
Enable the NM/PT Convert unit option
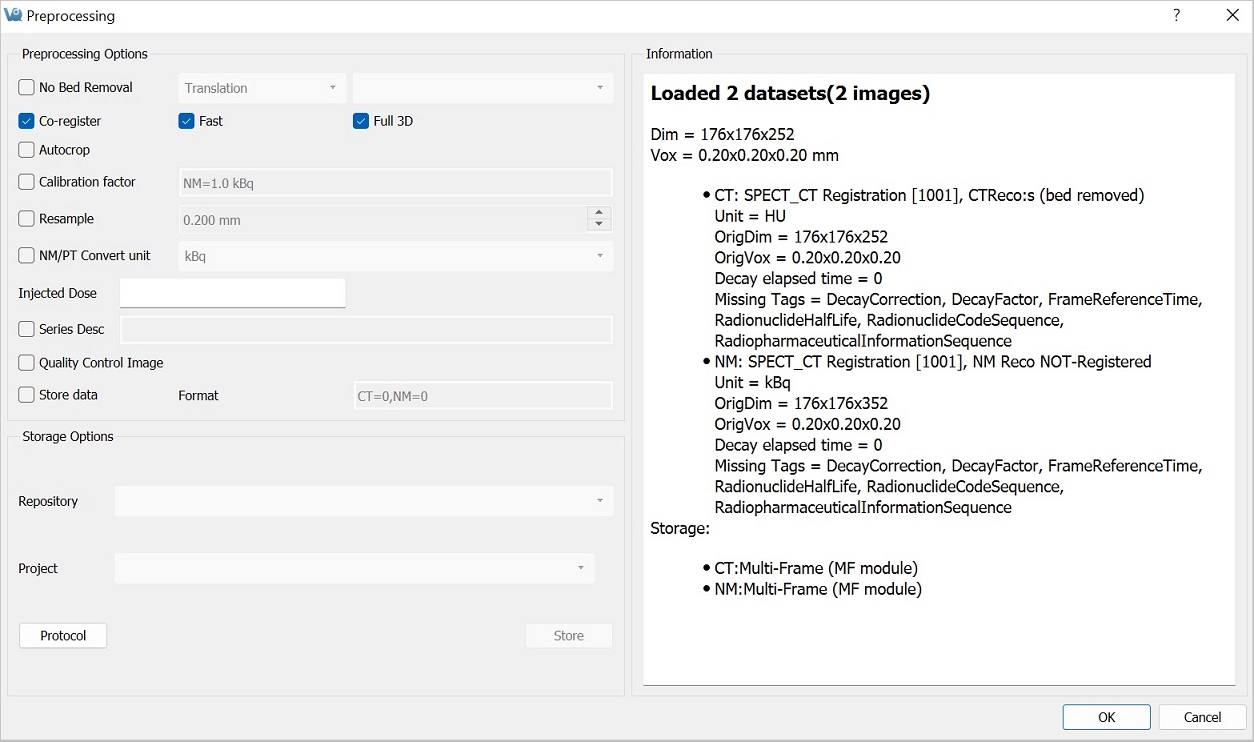26,255
